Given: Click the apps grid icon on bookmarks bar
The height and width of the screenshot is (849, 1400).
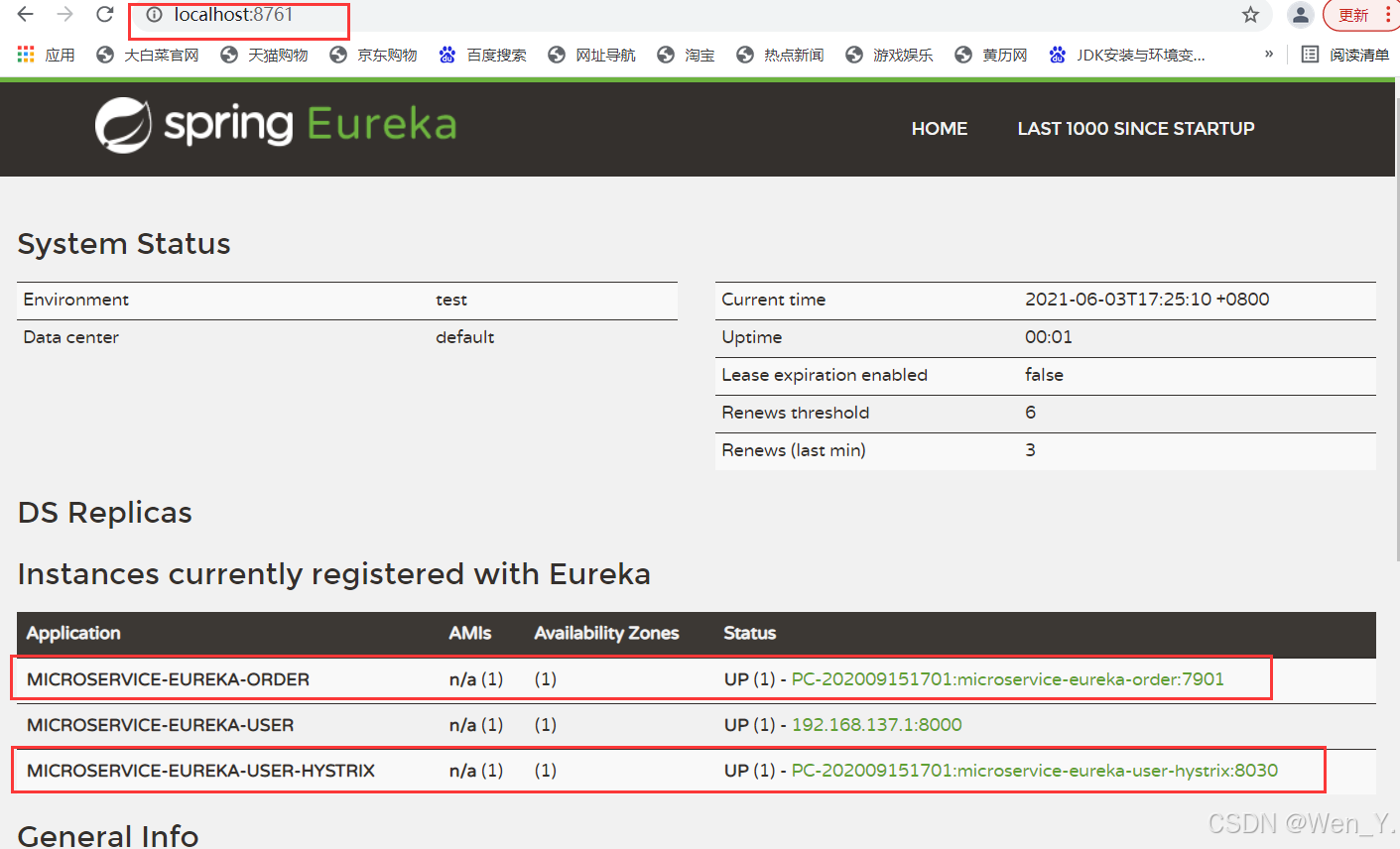Looking at the screenshot, I should [x=24, y=55].
